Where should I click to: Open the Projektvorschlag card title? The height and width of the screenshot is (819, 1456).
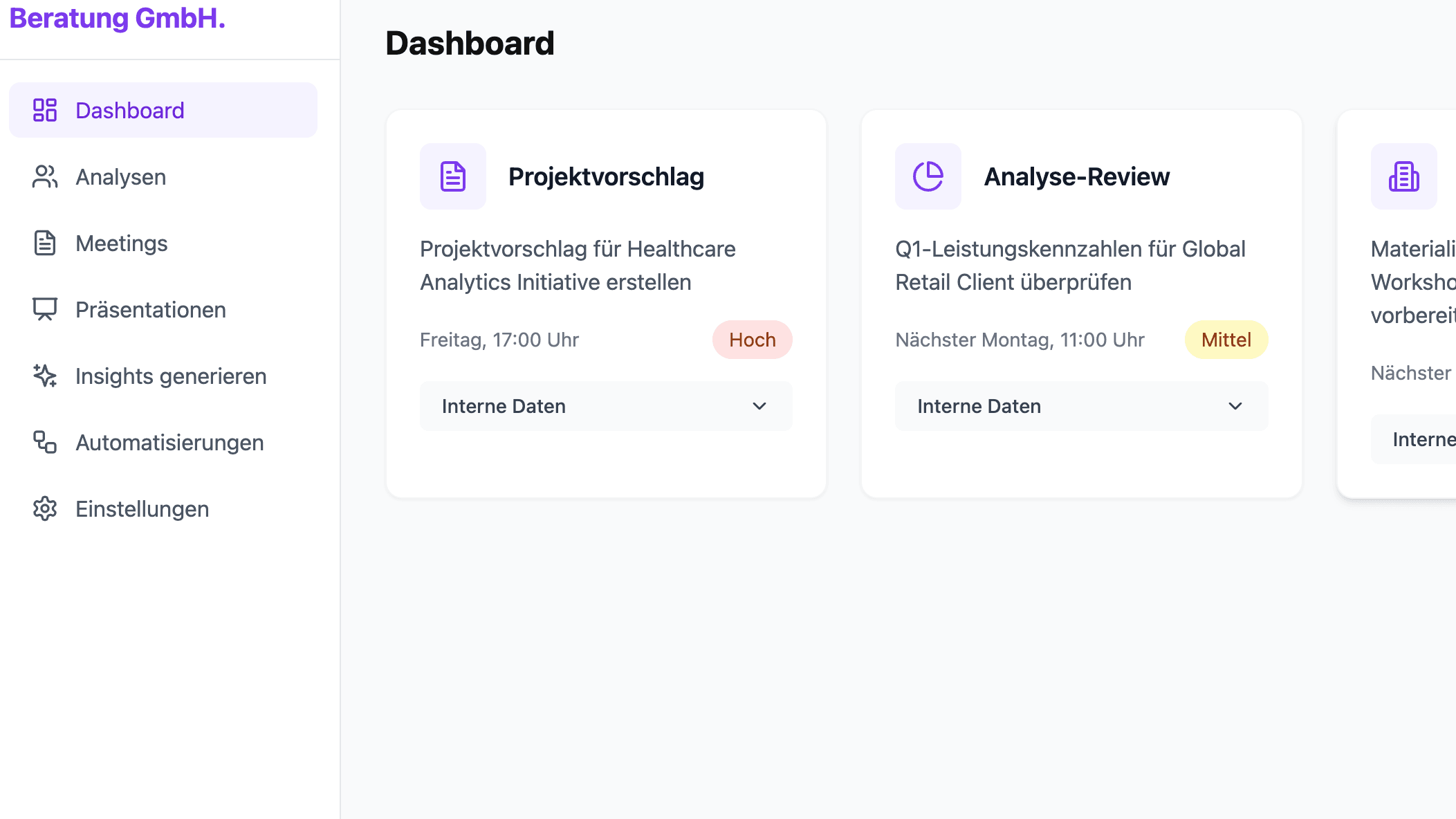click(606, 177)
